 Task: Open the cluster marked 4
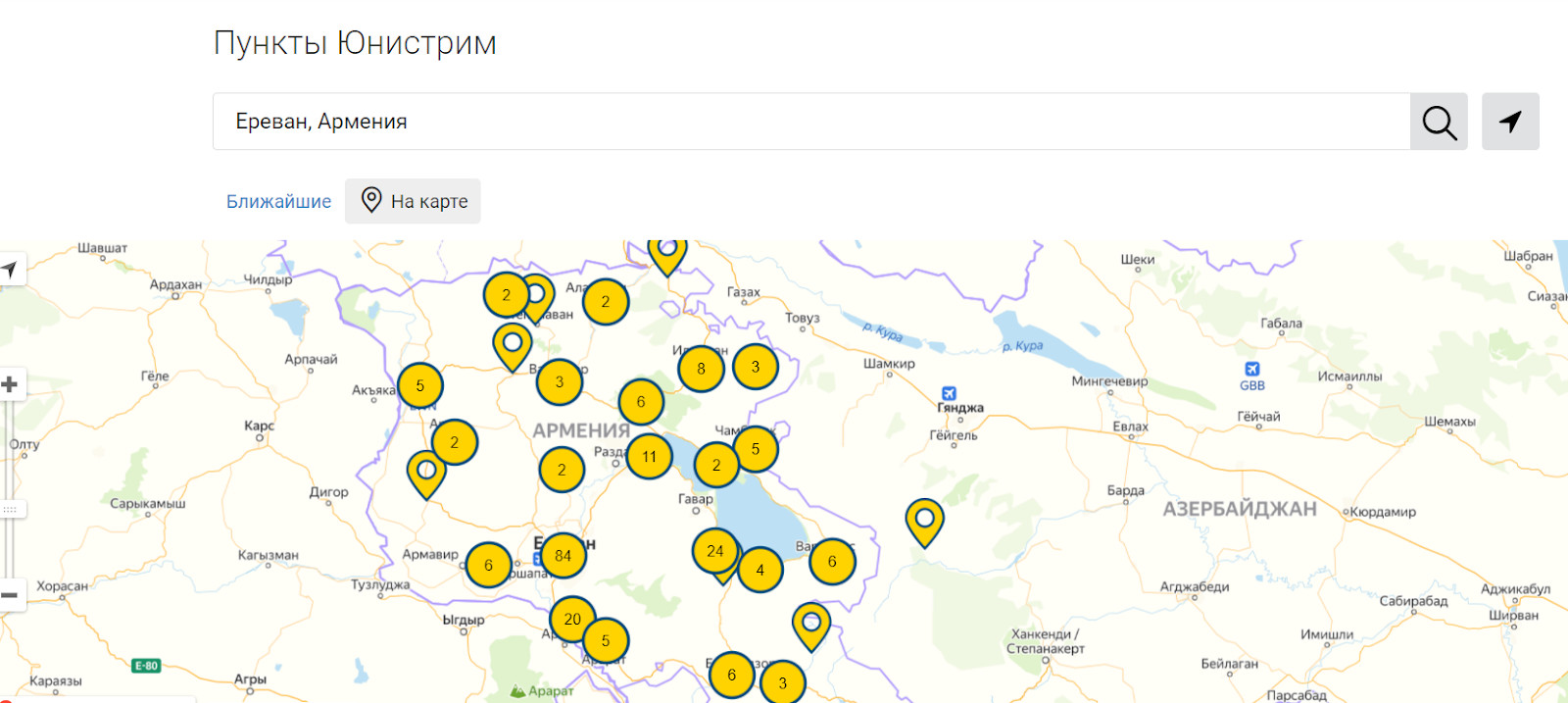point(759,571)
